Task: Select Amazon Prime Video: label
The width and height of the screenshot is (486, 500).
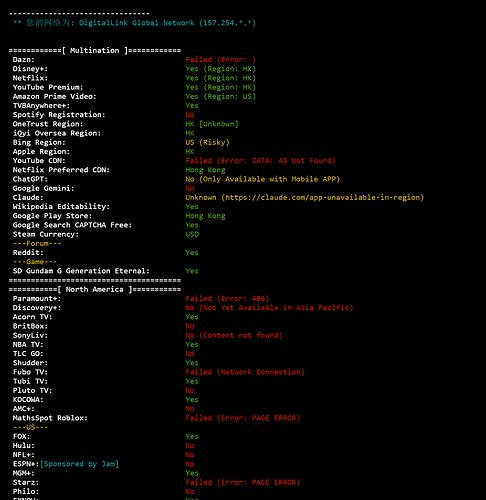Action: (x=55, y=96)
